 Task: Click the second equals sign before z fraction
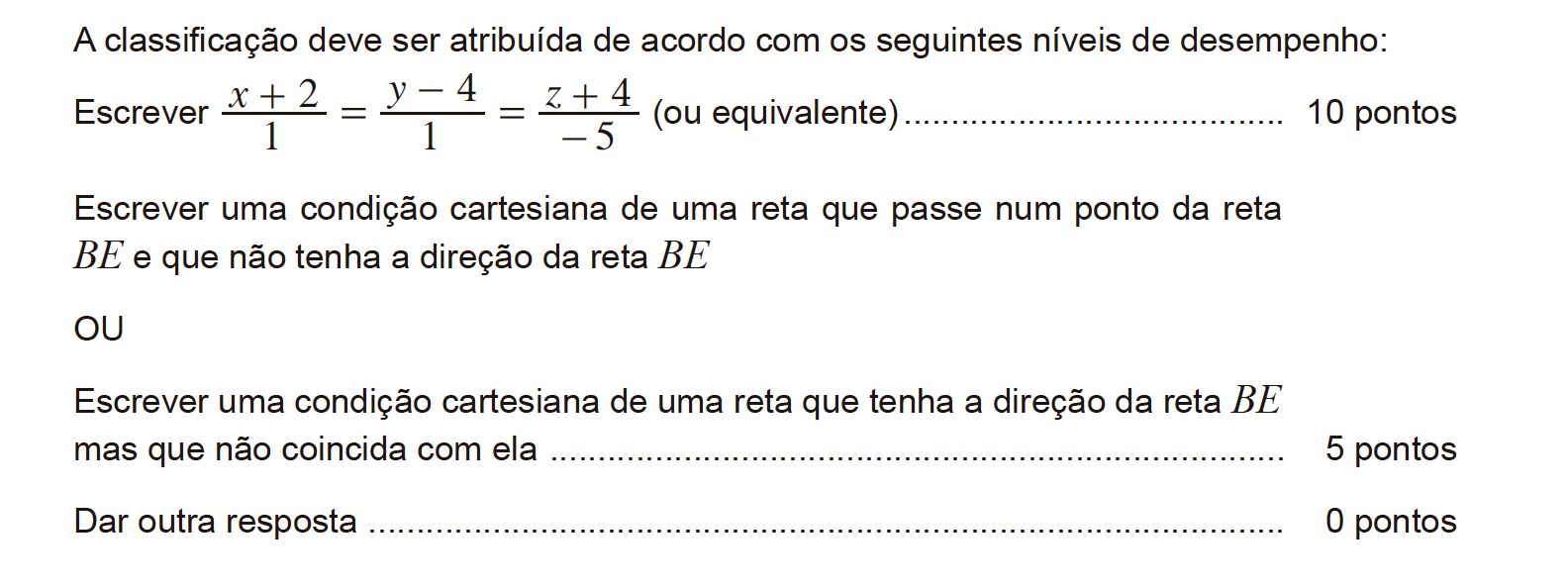(512, 115)
